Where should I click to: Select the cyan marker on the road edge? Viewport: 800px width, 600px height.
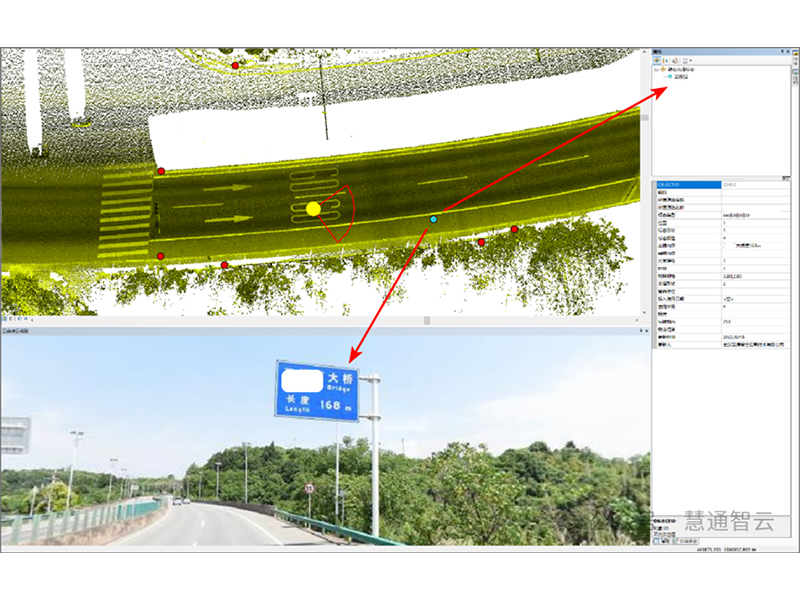coord(434,219)
